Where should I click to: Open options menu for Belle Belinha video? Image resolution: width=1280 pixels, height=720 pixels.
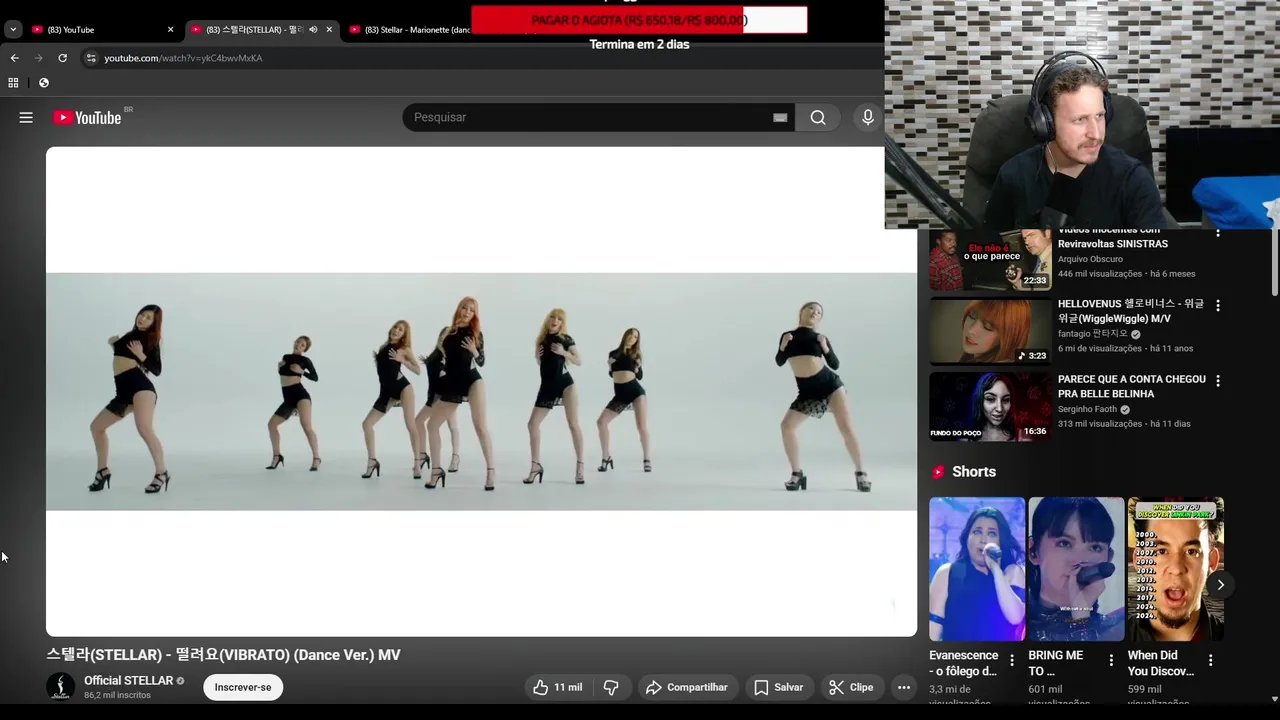tap(1217, 381)
